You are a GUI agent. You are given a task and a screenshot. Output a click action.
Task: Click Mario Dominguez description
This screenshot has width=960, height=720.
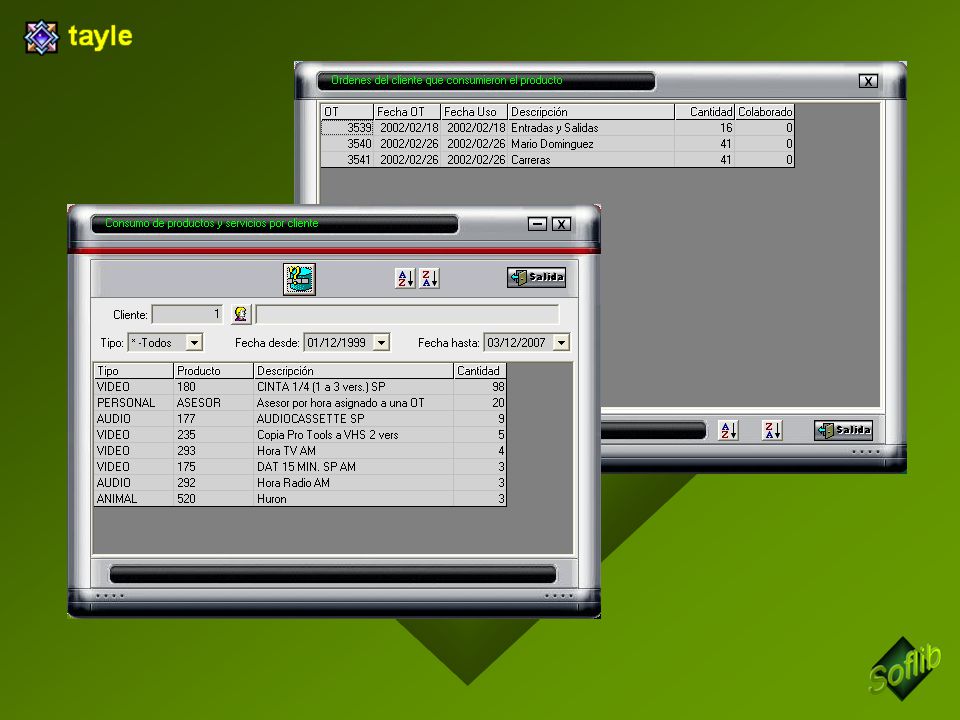point(591,144)
